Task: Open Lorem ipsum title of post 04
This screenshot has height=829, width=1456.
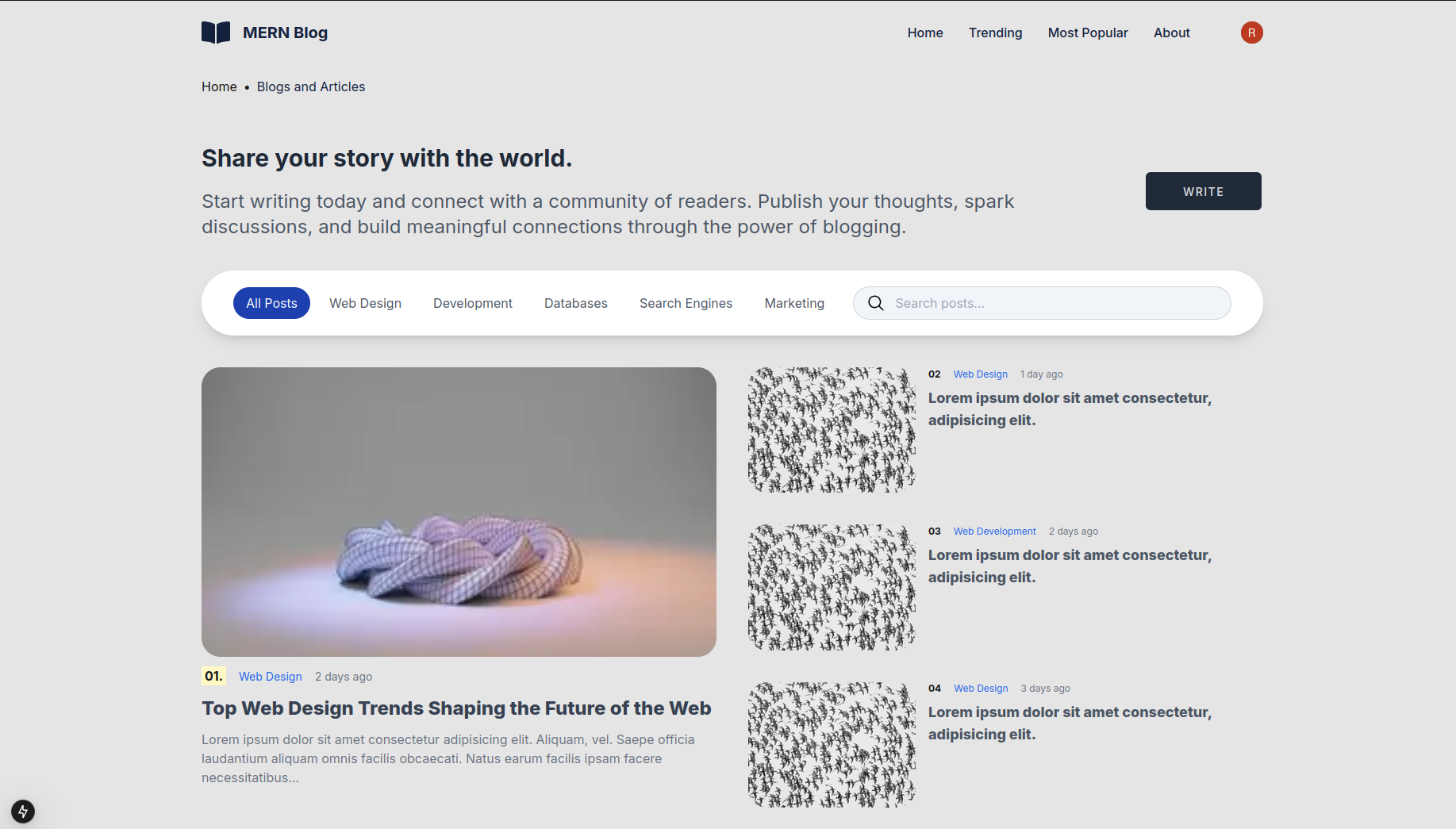Action: [x=1070, y=723]
